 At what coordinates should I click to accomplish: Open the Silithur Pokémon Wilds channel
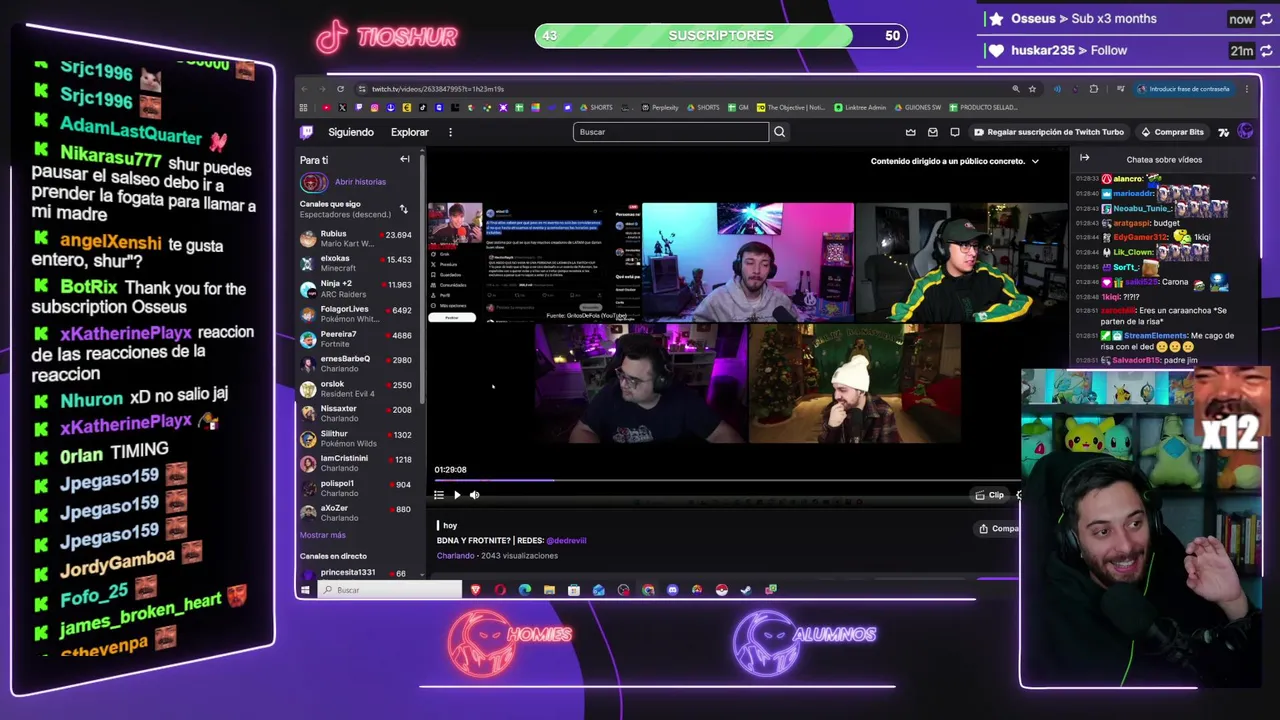pyautogui.click(x=356, y=439)
